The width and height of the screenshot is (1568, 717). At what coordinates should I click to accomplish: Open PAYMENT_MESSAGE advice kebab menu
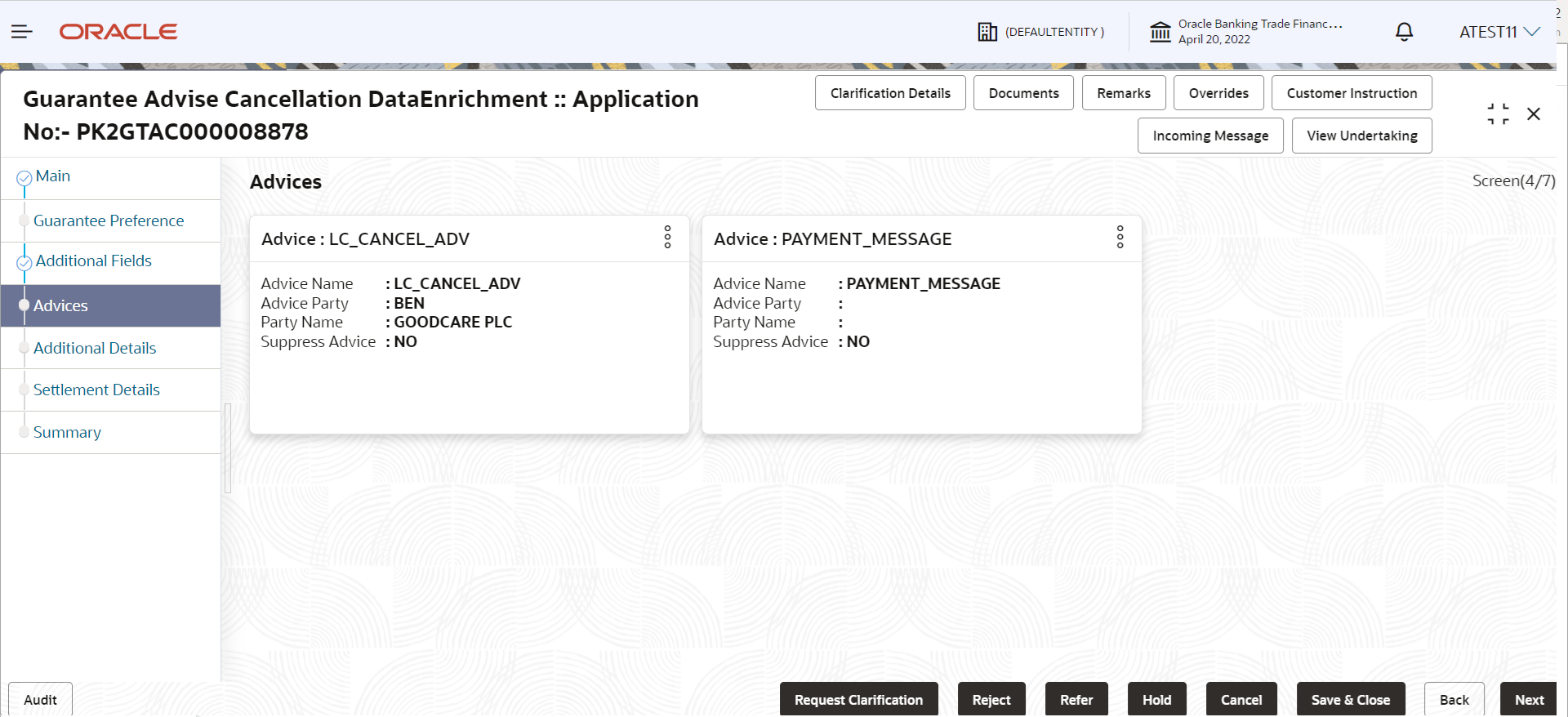[1120, 238]
